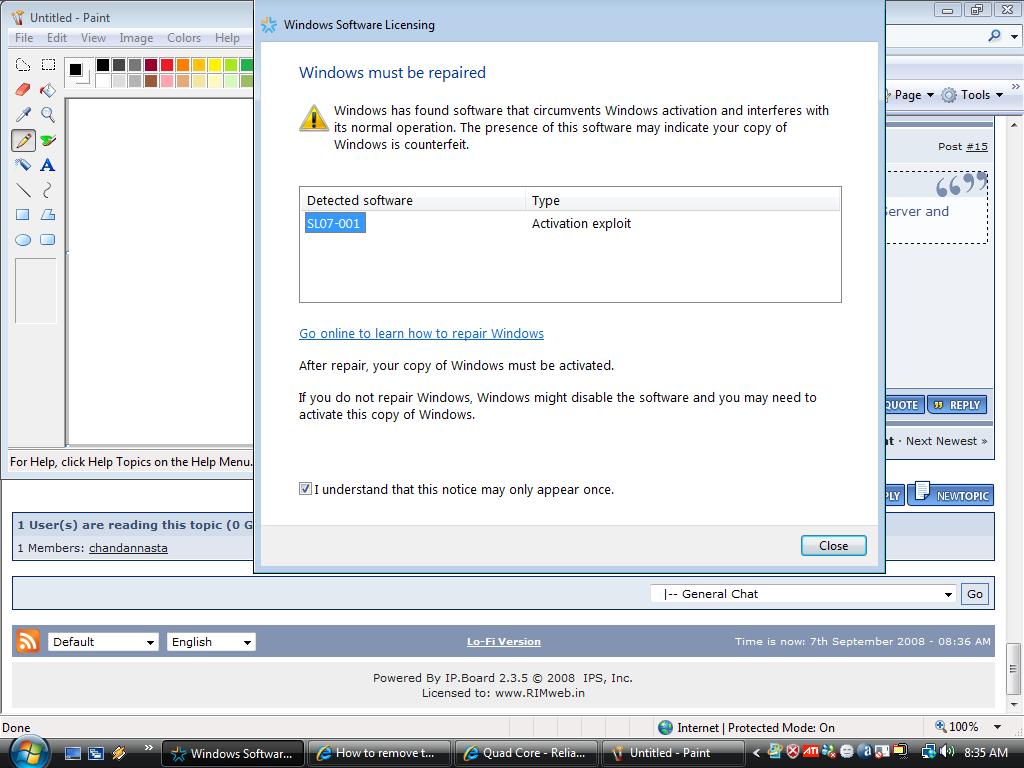
Task: Switch to 'How to remove t...' taskbar window
Action: point(379,753)
